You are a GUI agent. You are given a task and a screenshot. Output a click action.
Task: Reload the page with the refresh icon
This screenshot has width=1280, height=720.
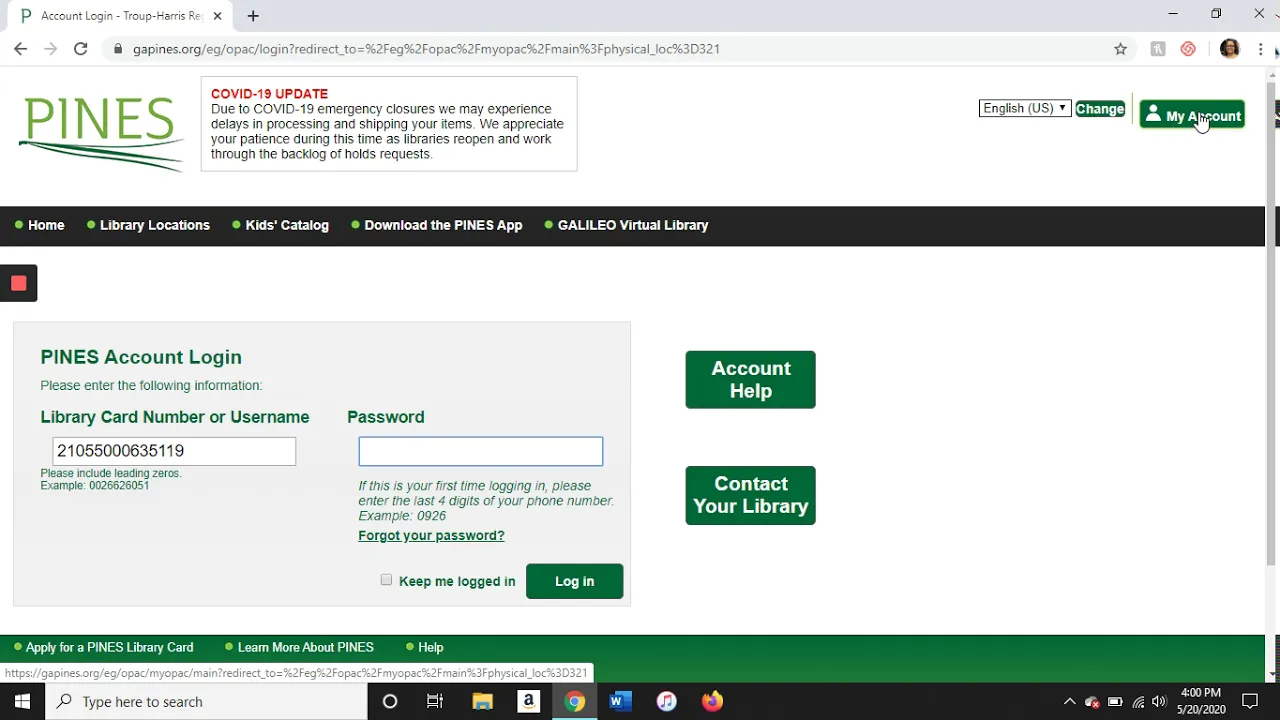[x=81, y=49]
